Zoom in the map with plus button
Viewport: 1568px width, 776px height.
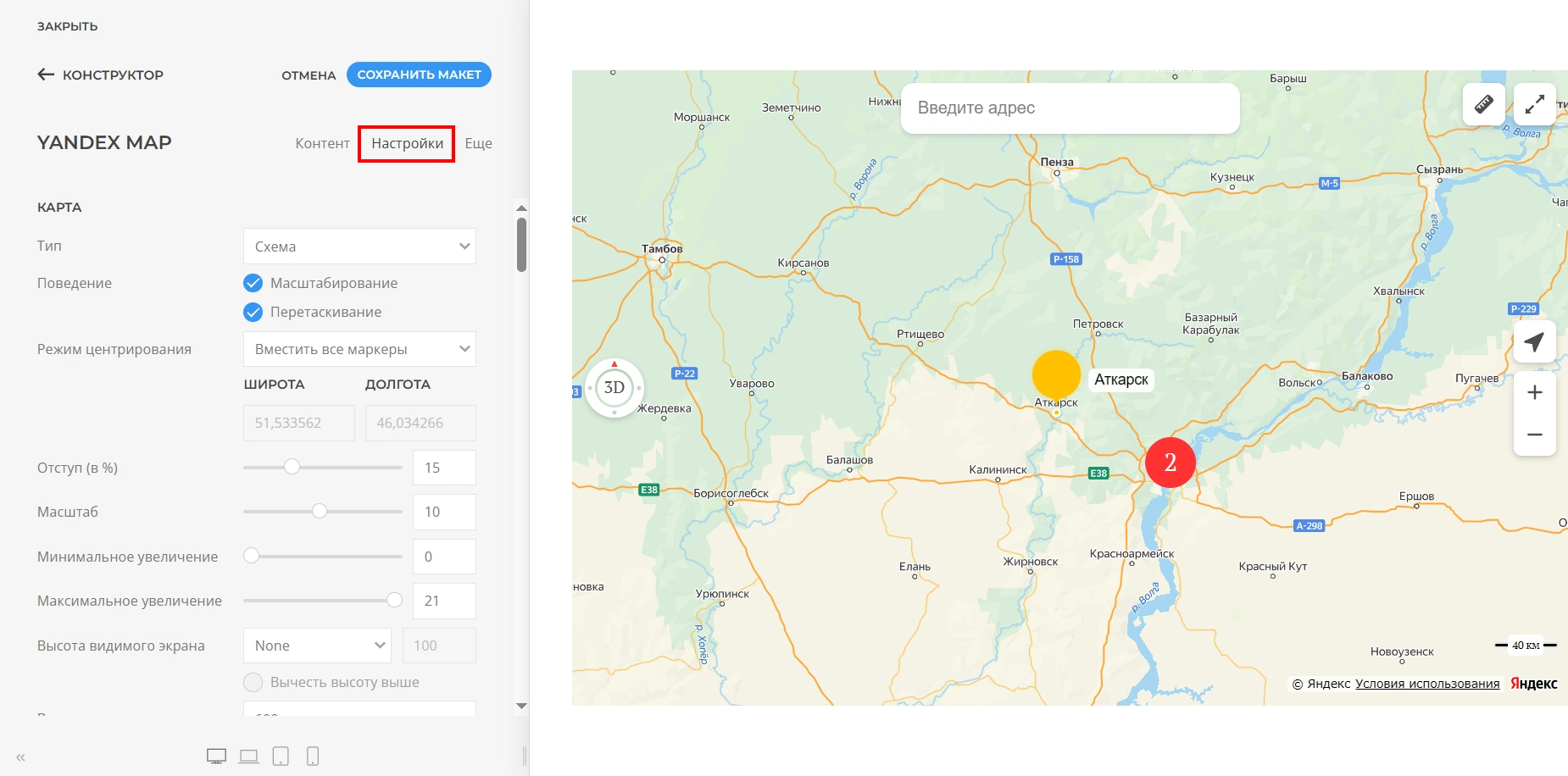(1534, 392)
